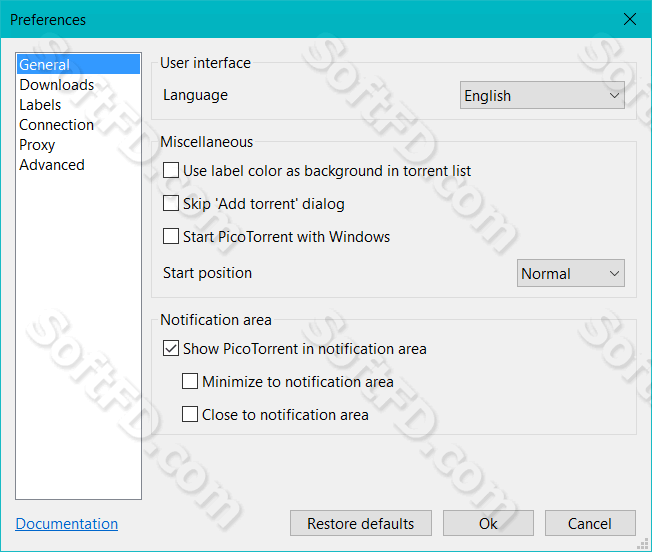Expand the Start position dropdown
This screenshot has height=552, width=652.
[570, 273]
